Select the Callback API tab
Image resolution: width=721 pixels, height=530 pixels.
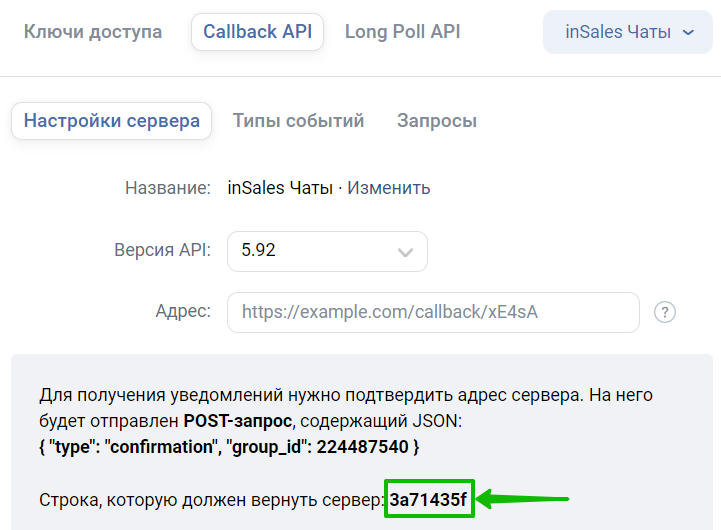click(x=258, y=32)
